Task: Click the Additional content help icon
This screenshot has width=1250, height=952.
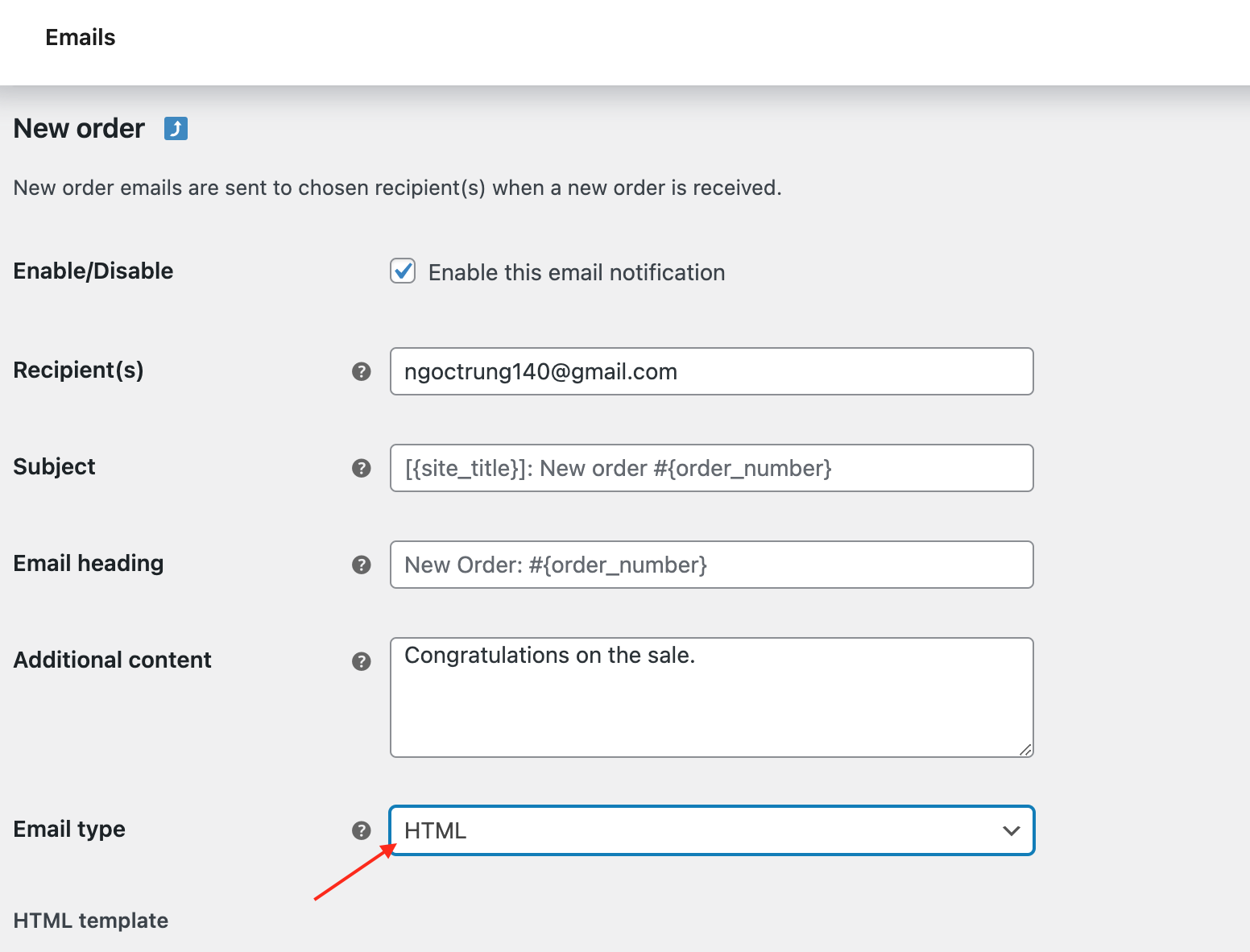Action: click(362, 661)
